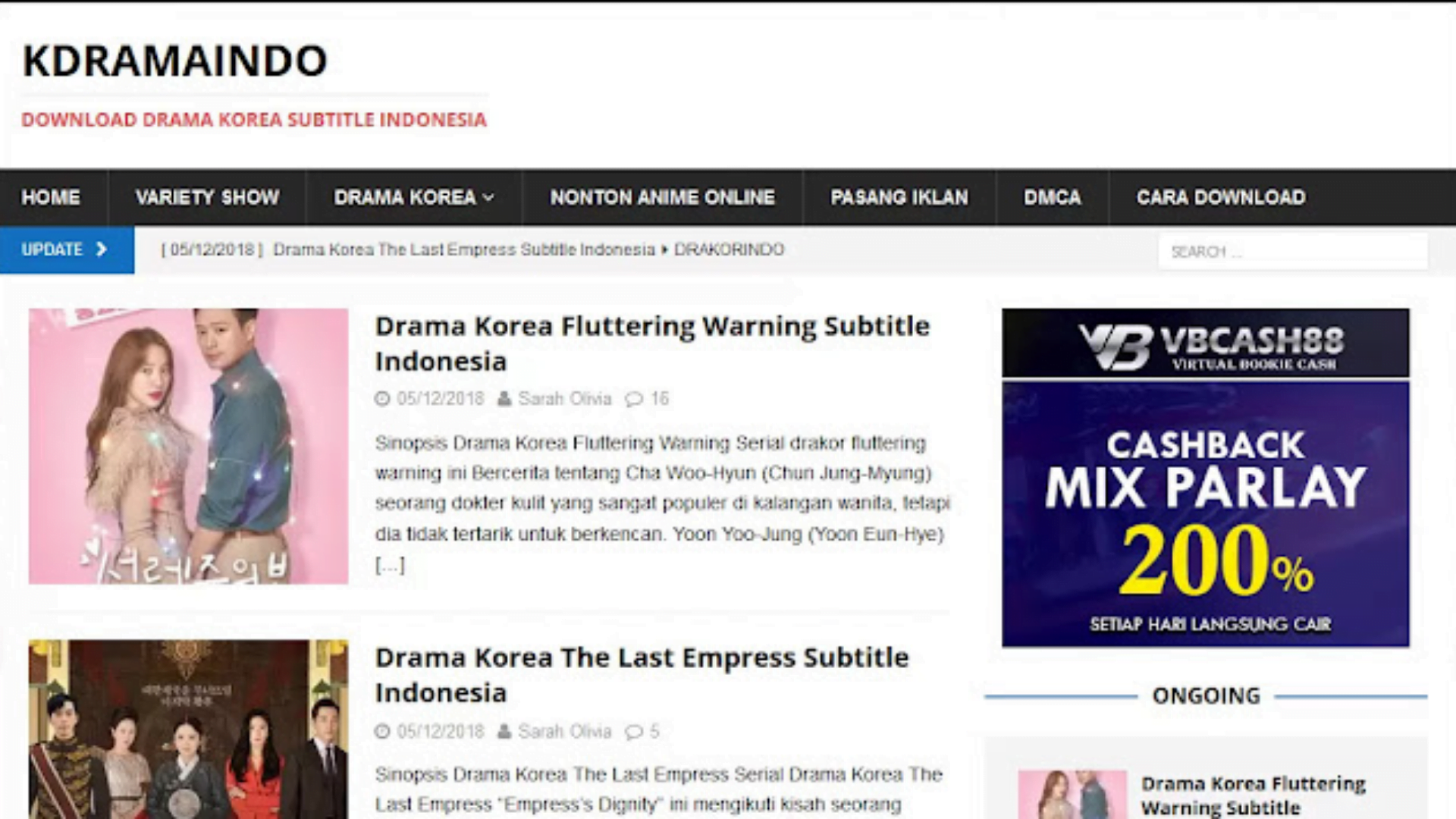The width and height of the screenshot is (1456, 819).
Task: Click the Fluttering Warning post date 05/12/2018
Action: click(x=441, y=399)
